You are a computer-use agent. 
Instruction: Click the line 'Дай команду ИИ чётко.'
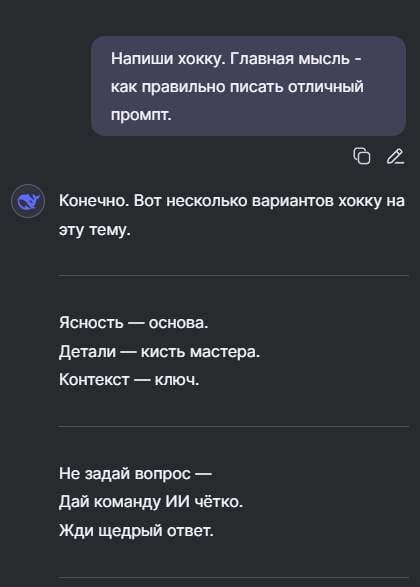[151, 502]
